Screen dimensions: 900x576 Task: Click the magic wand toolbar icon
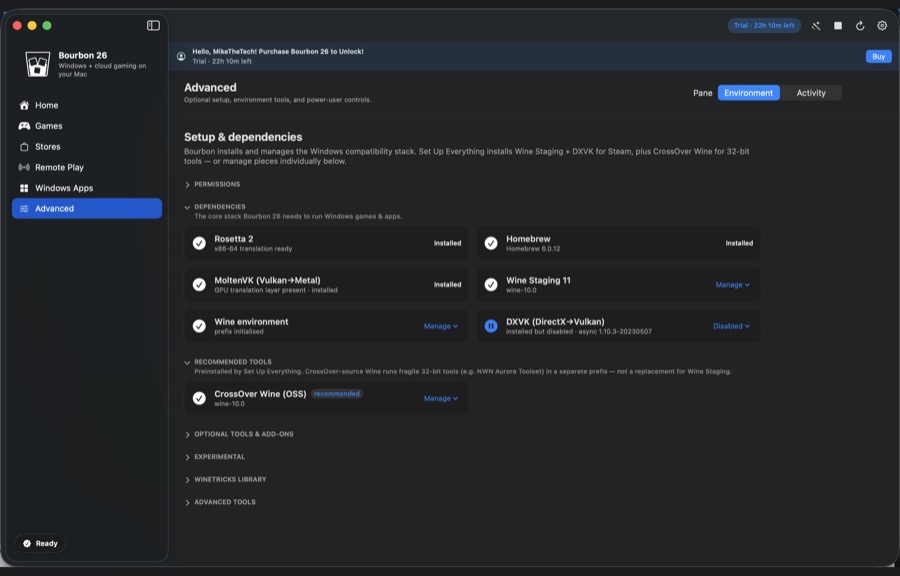[x=816, y=26]
